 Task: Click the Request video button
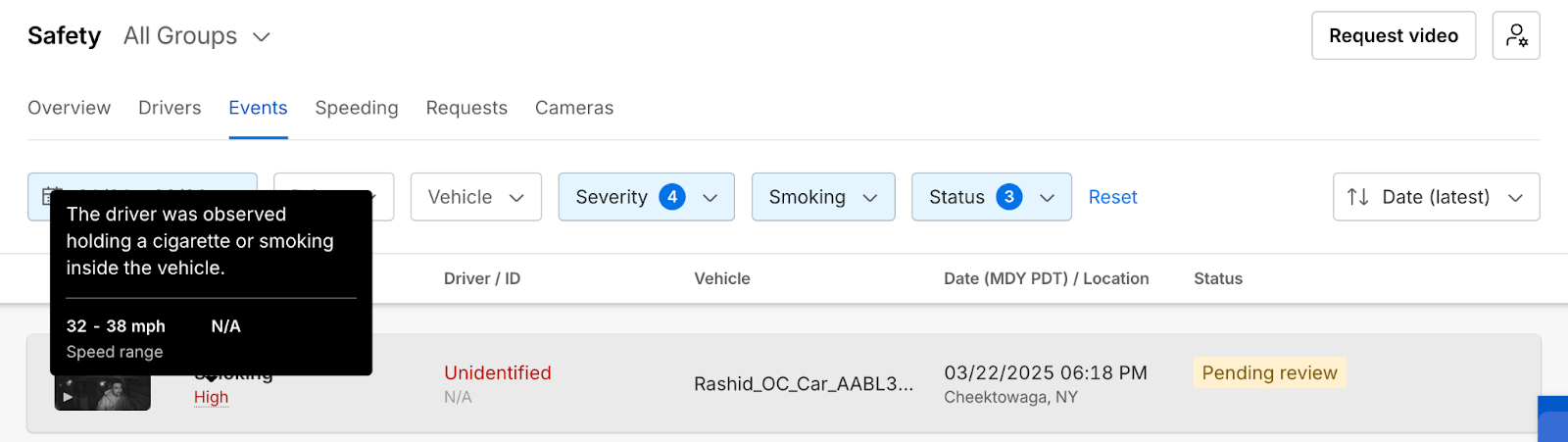click(x=1393, y=35)
